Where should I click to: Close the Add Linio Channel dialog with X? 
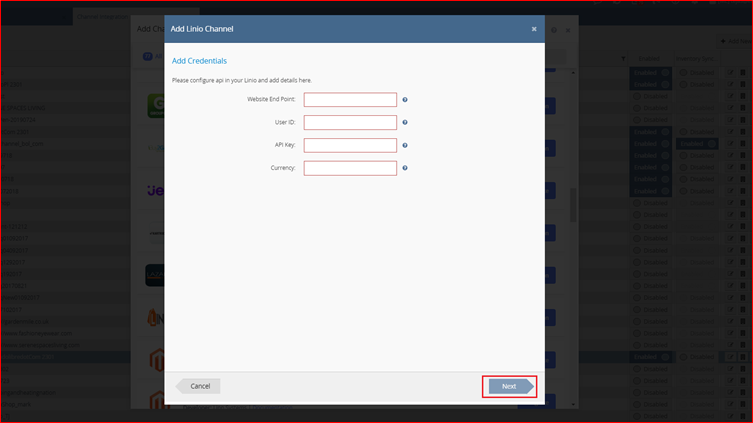coord(534,29)
